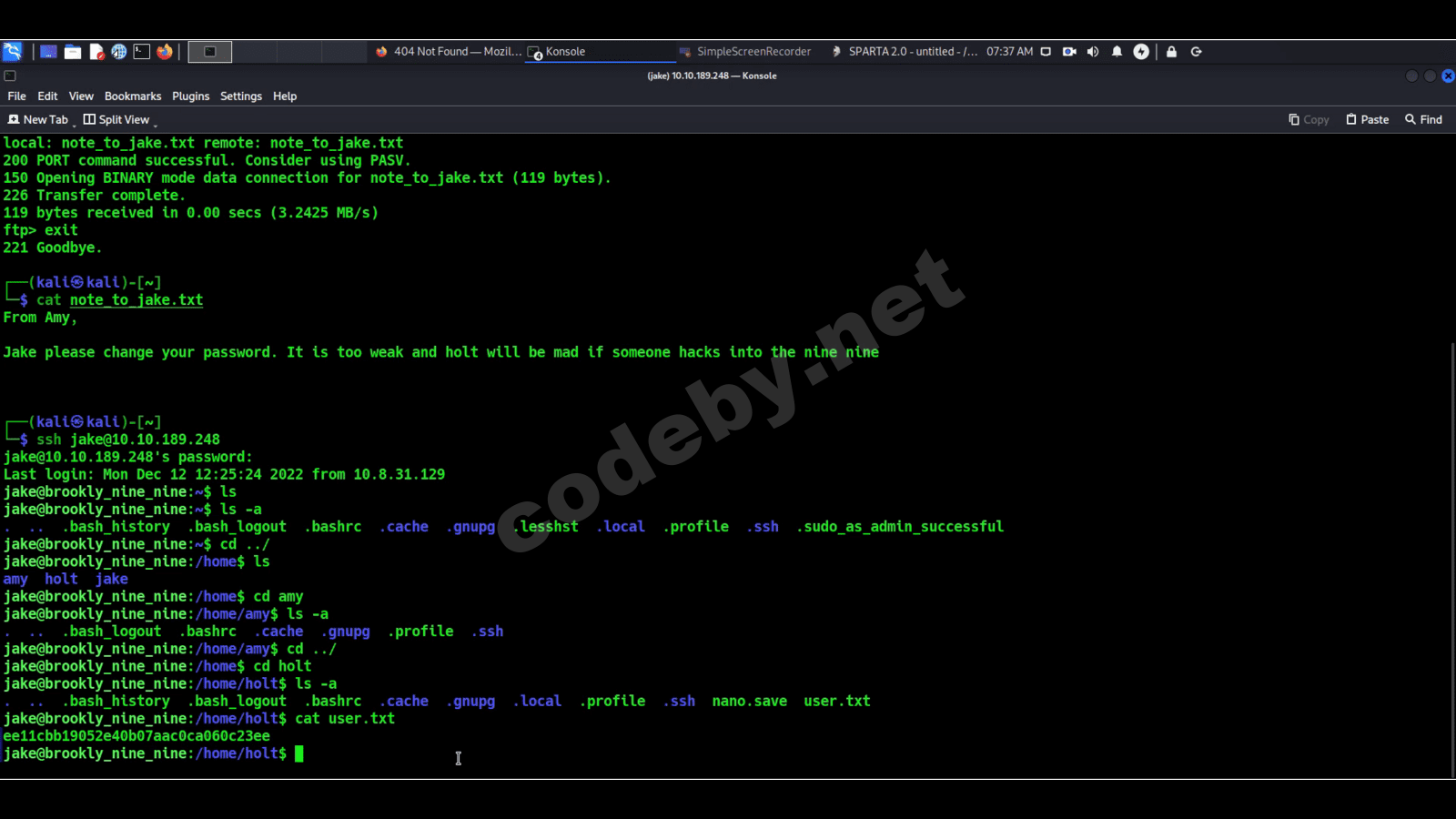
Task: Select the active workspace switcher thumbnail
Action: point(210,52)
